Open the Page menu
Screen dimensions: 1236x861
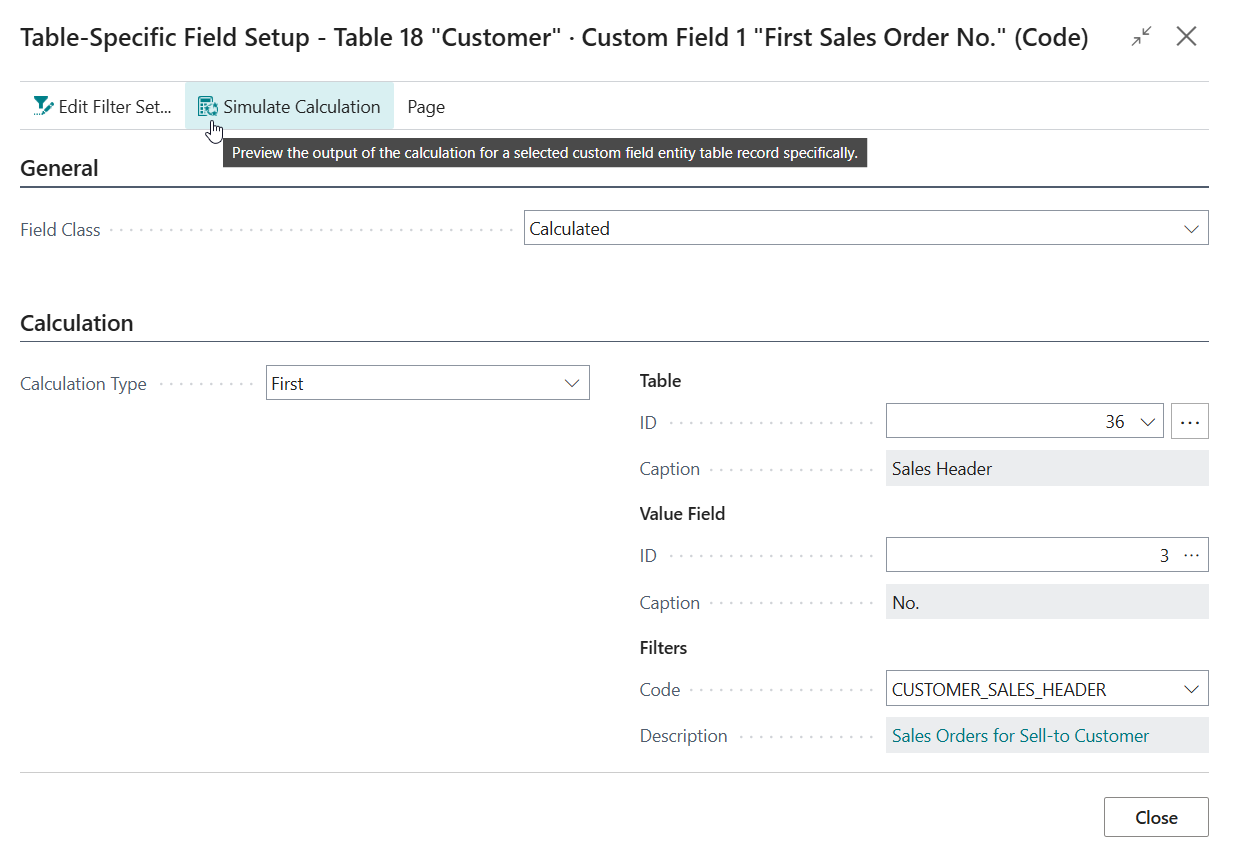426,107
